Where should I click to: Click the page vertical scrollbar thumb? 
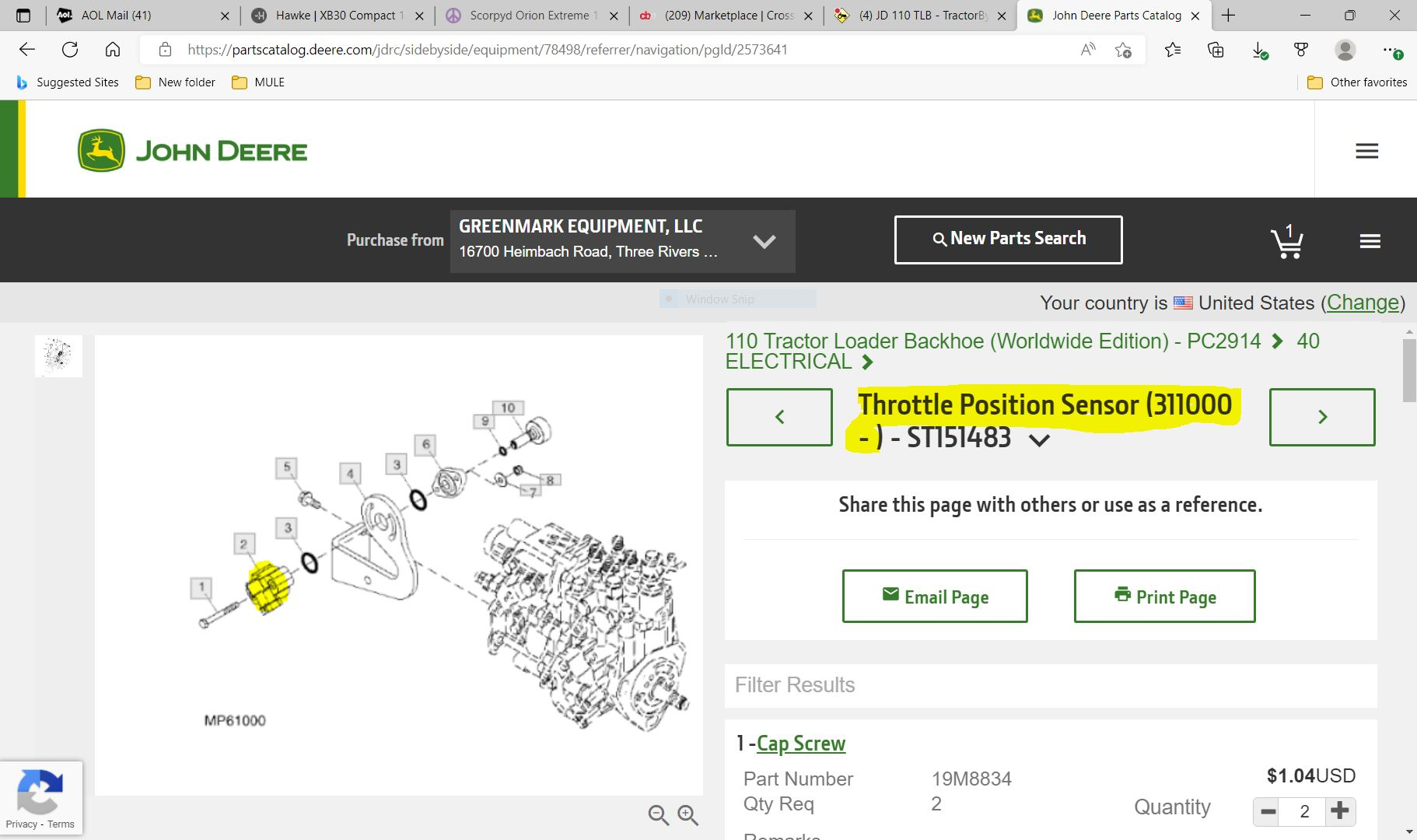click(x=1409, y=371)
